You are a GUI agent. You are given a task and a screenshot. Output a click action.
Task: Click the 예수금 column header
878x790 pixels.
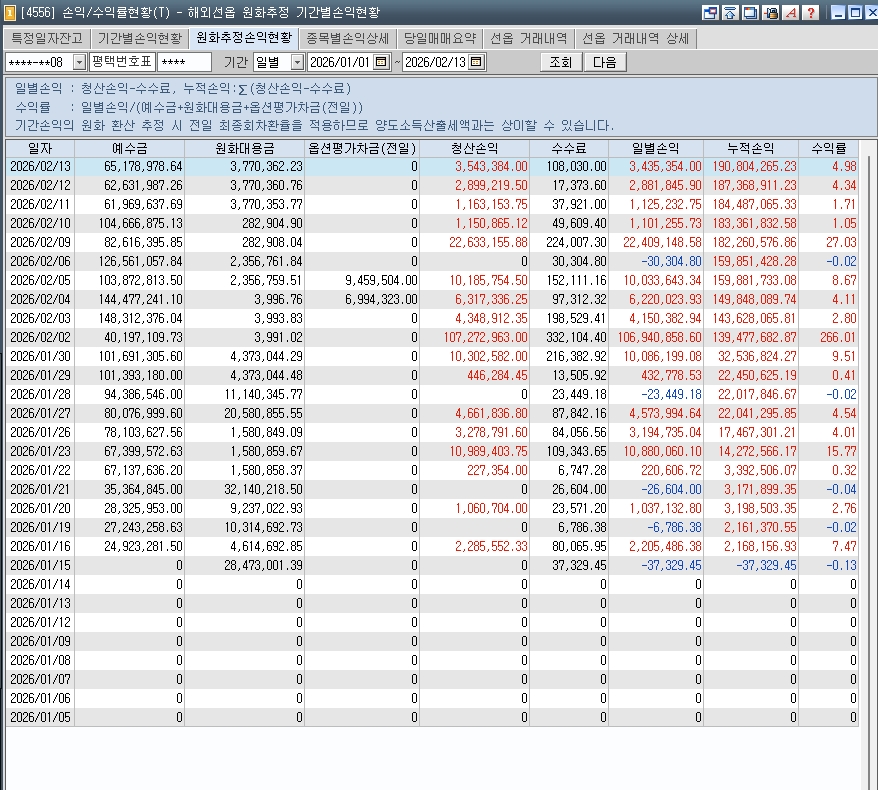[129, 148]
